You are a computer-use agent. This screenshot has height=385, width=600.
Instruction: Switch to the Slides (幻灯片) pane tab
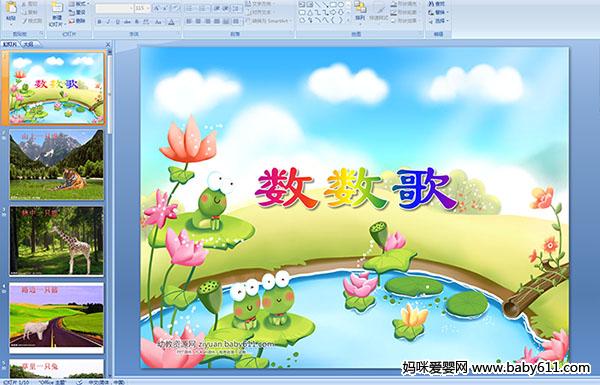(x=10, y=44)
